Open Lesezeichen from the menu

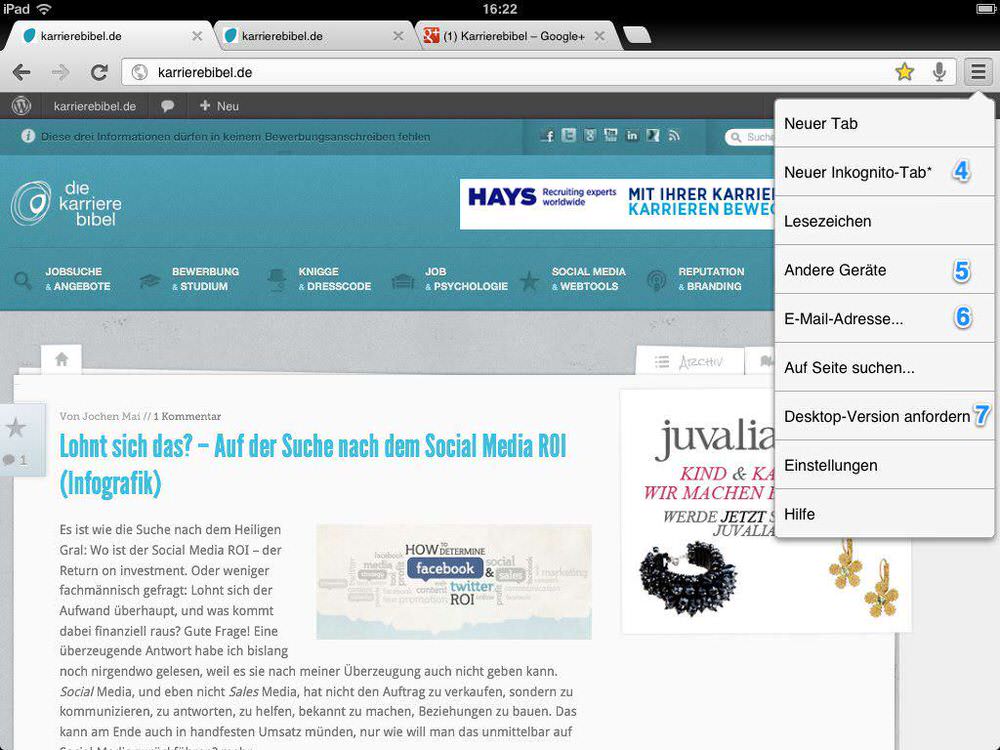[x=884, y=221]
